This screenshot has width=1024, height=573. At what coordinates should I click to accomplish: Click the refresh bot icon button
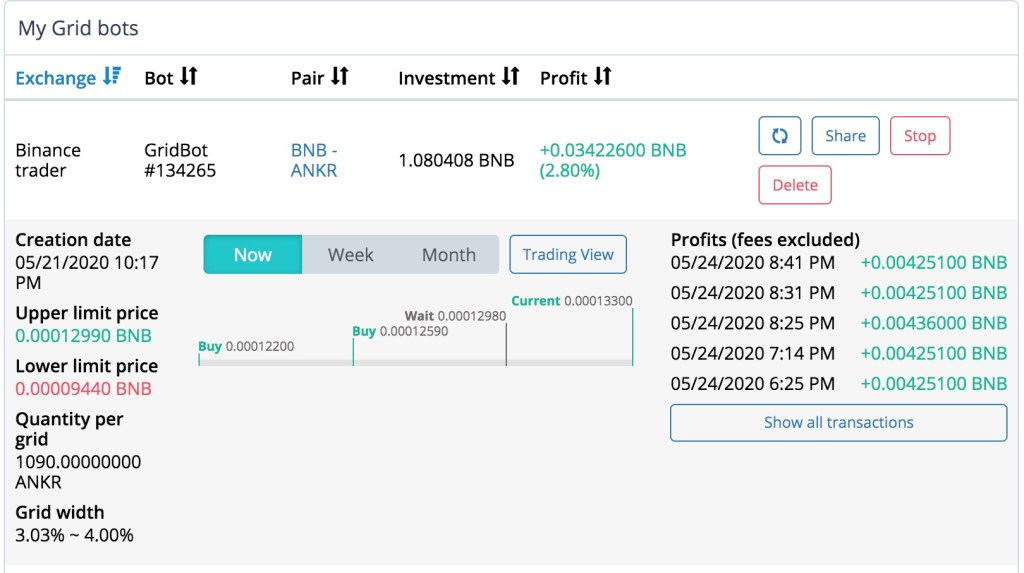click(x=780, y=136)
